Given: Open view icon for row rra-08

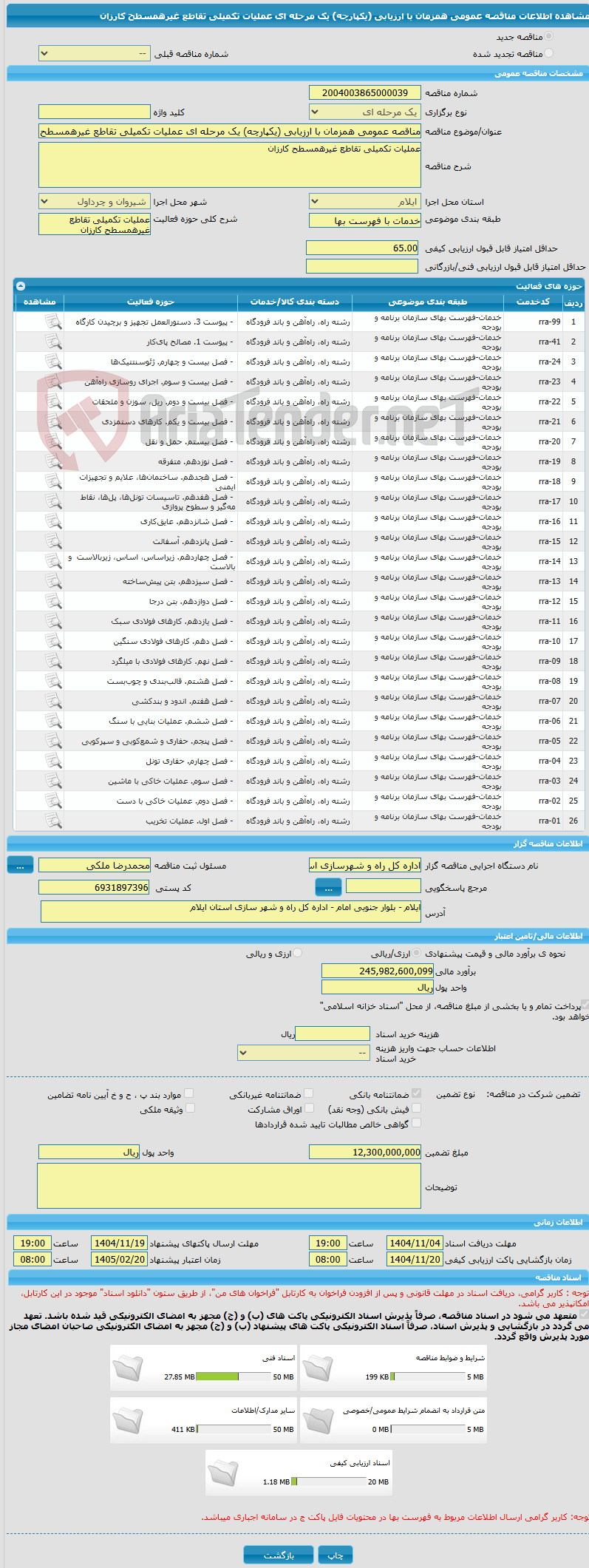Looking at the screenshot, I should [x=53, y=681].
